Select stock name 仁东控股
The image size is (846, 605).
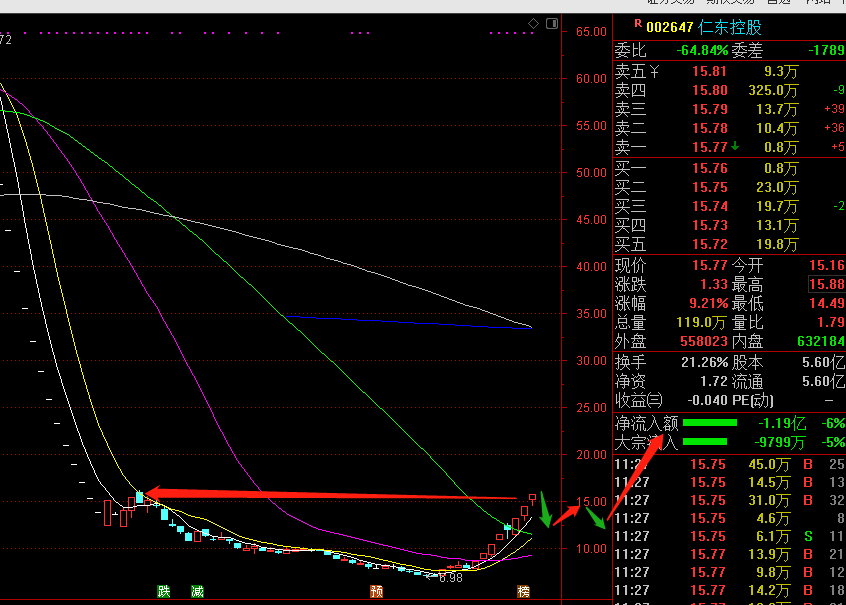pos(730,27)
